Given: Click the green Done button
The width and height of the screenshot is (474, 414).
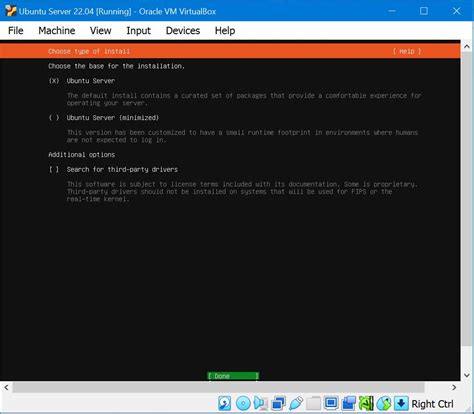Looking at the screenshot, I should point(233,376).
